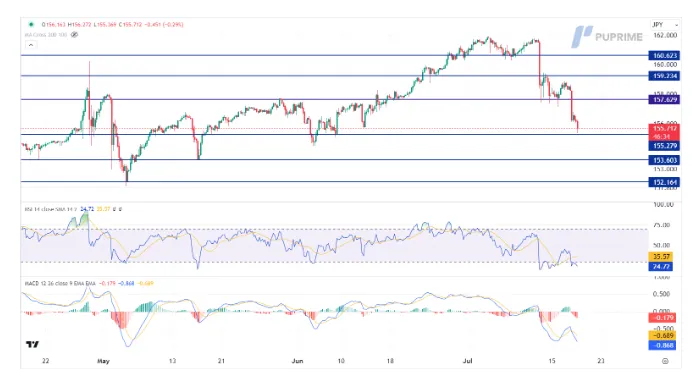Click the green market status dot

pos(31,24)
